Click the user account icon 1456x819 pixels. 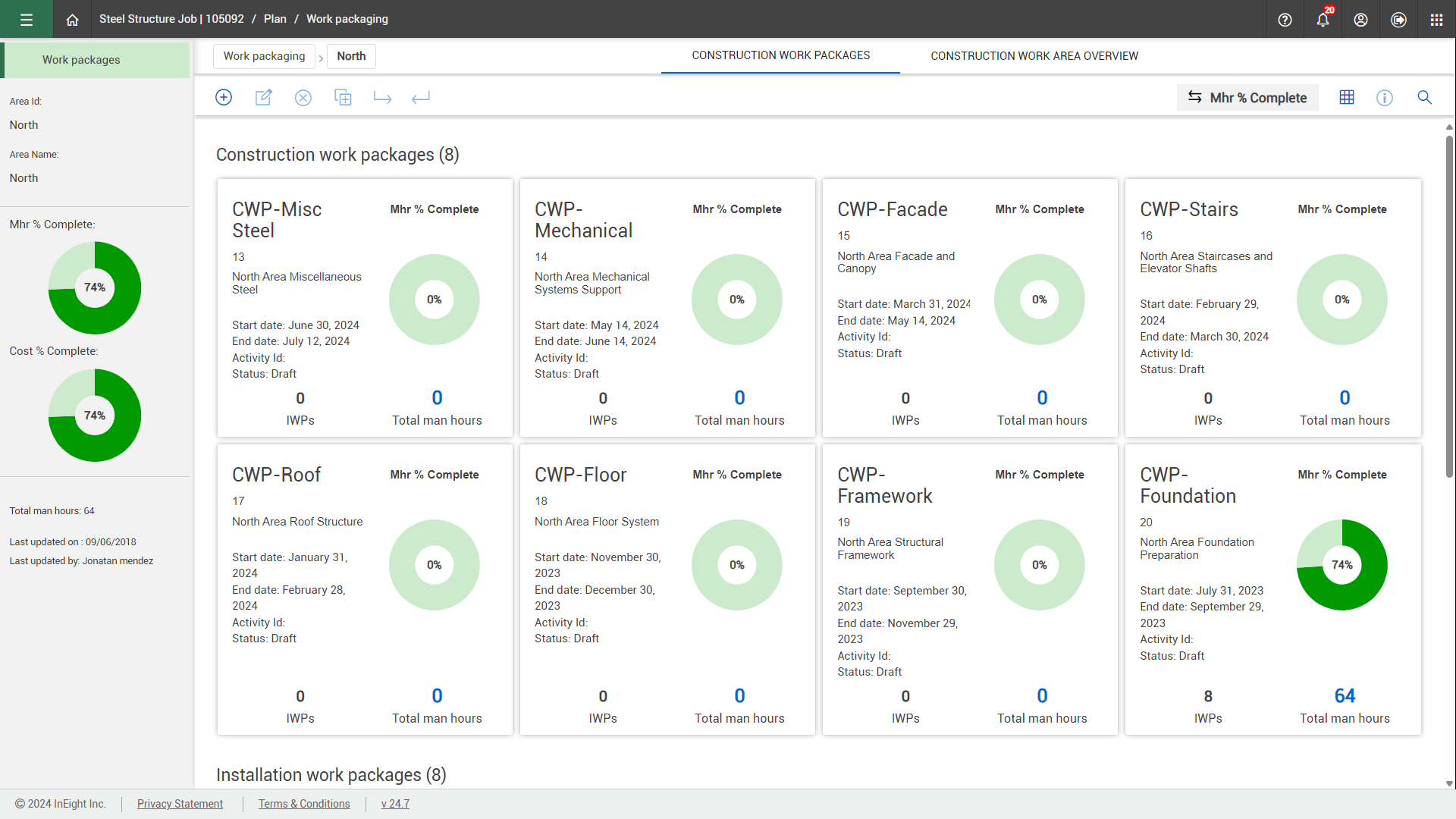pyautogui.click(x=1360, y=19)
